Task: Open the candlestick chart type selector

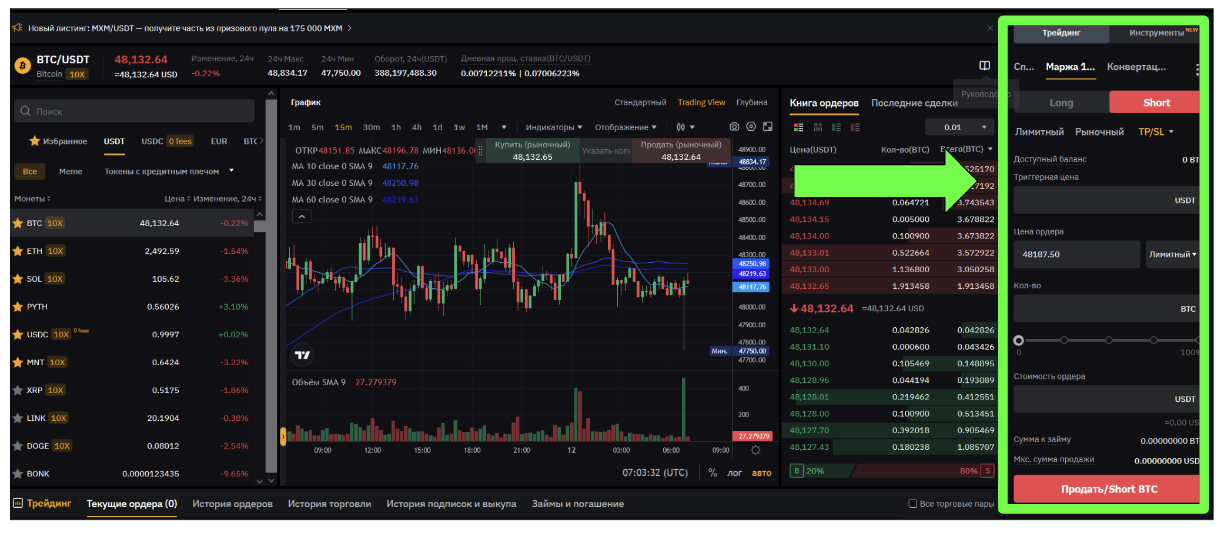Action: (685, 127)
